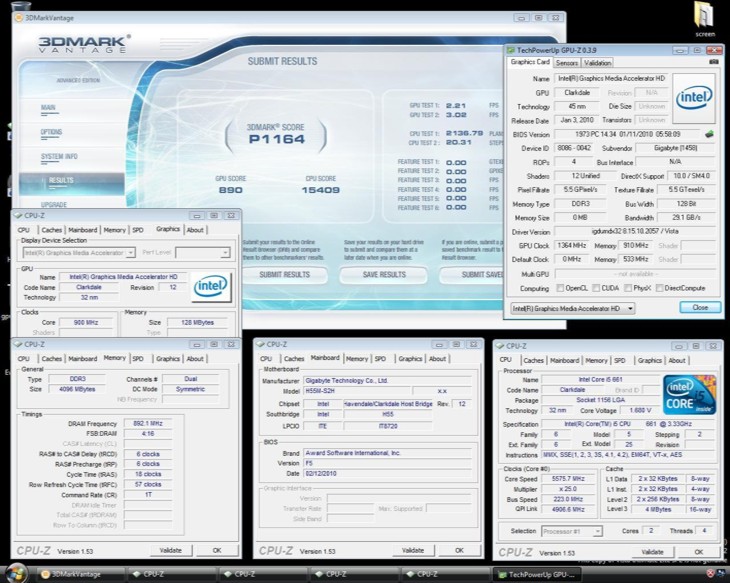730x583 pixels.
Task: Click GPU-Z title bar icon
Action: (x=511, y=50)
